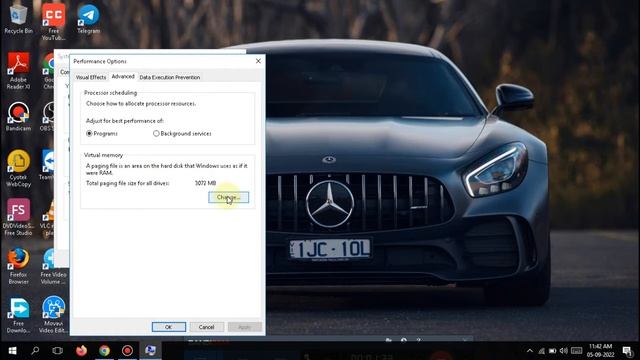Click Cancel in Performance Options
The width and height of the screenshot is (640, 360).
(207, 327)
